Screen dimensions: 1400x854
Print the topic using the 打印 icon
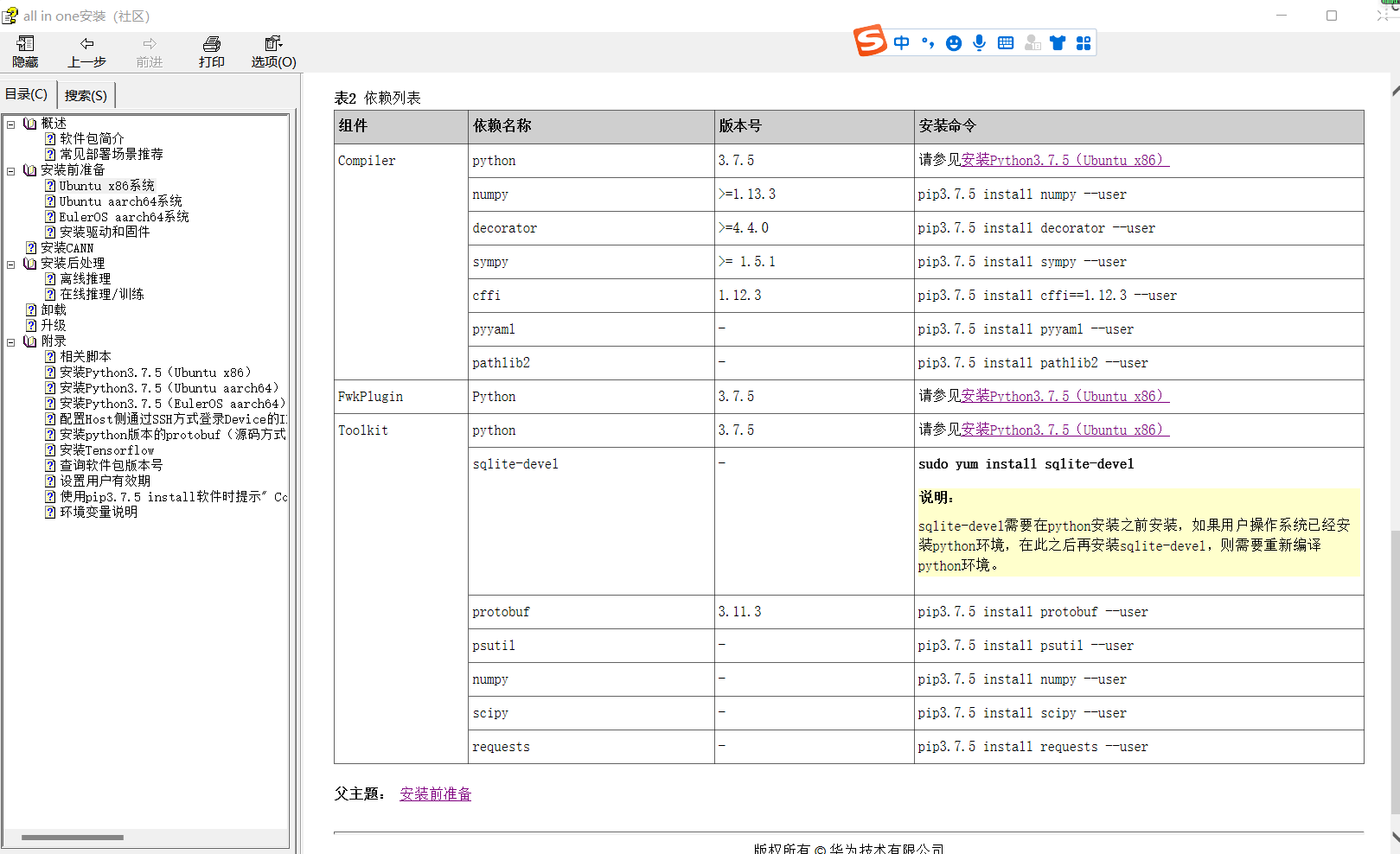212,52
